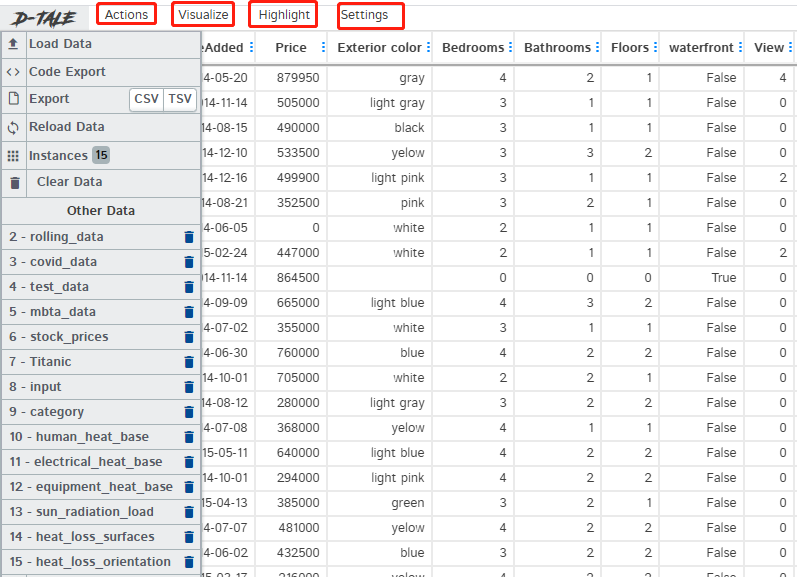Delete rolling_data dataset via trash icon
Image resolution: width=797 pixels, height=577 pixels.
[x=189, y=237]
